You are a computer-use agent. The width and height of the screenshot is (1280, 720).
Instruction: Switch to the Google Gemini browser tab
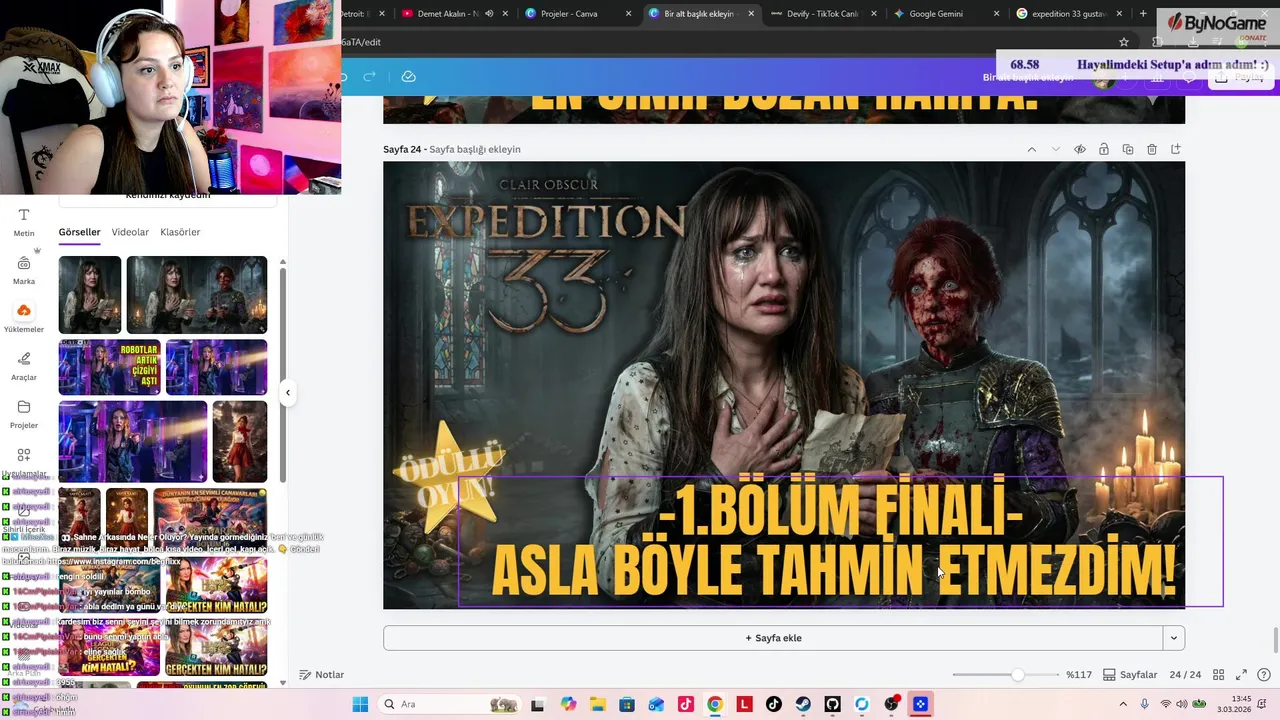[x=948, y=14]
